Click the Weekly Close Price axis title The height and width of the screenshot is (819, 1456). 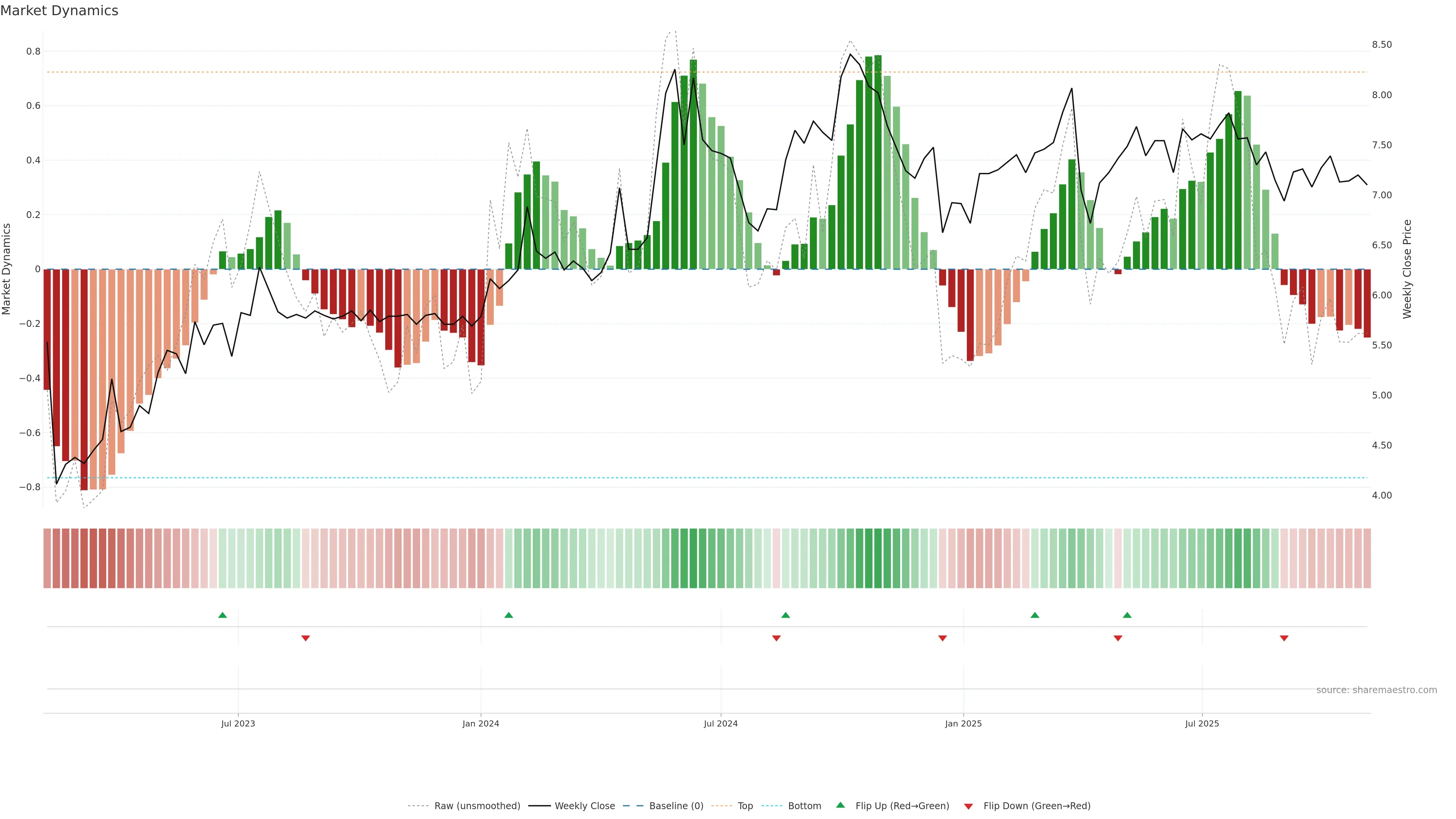pos(1407,269)
